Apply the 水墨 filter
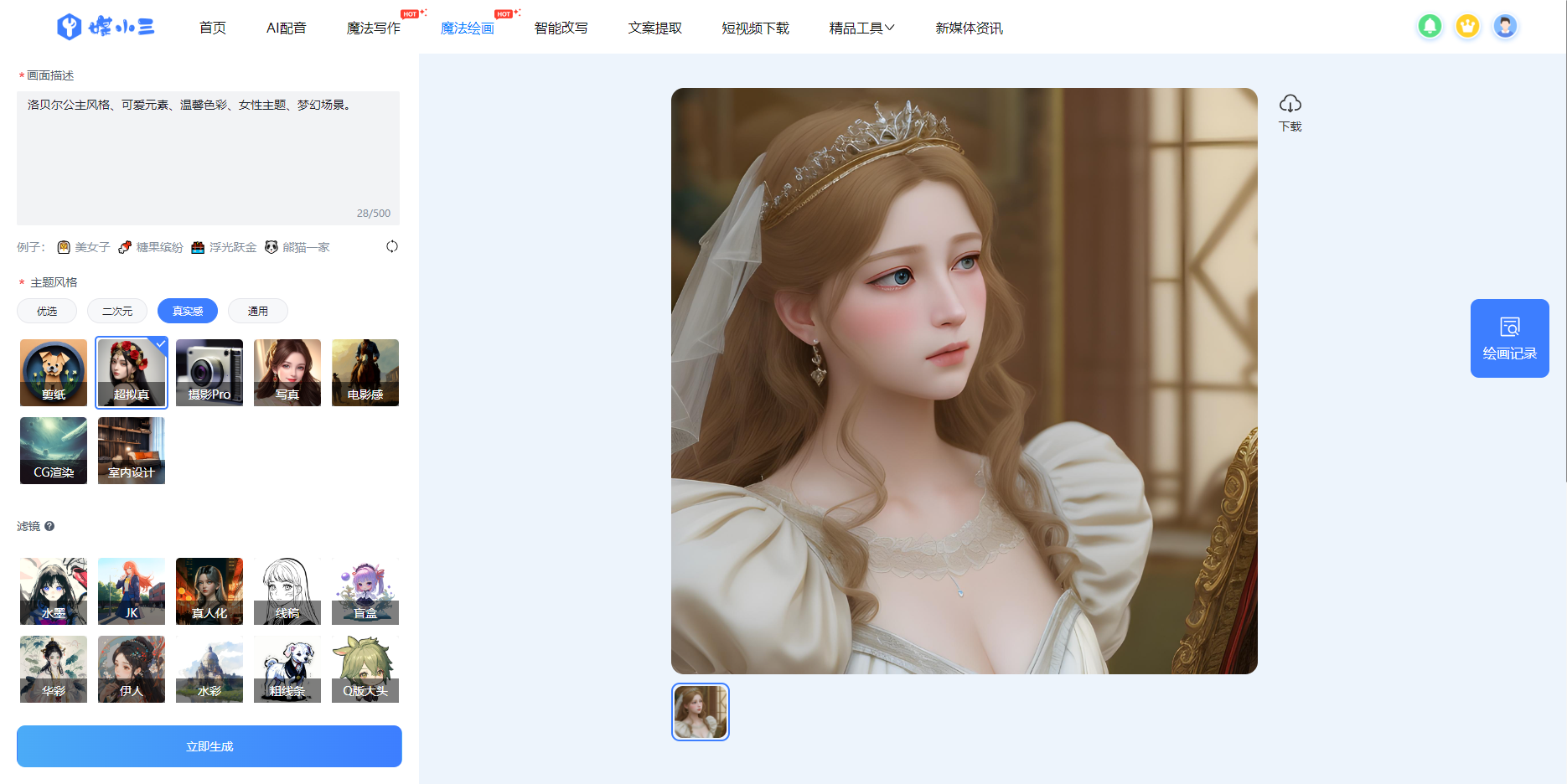The height and width of the screenshot is (784, 1567). pos(54,591)
